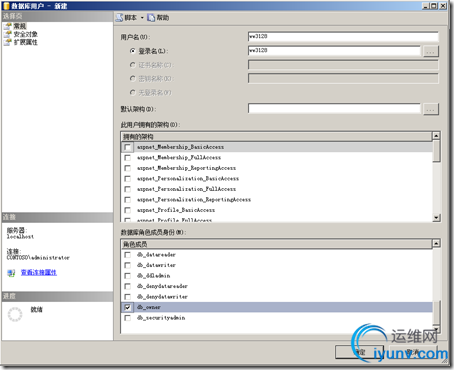Image resolution: width=454 pixels, height=370 pixels.
Task: Check the db_denydatawriter role
Action: click(x=127, y=297)
